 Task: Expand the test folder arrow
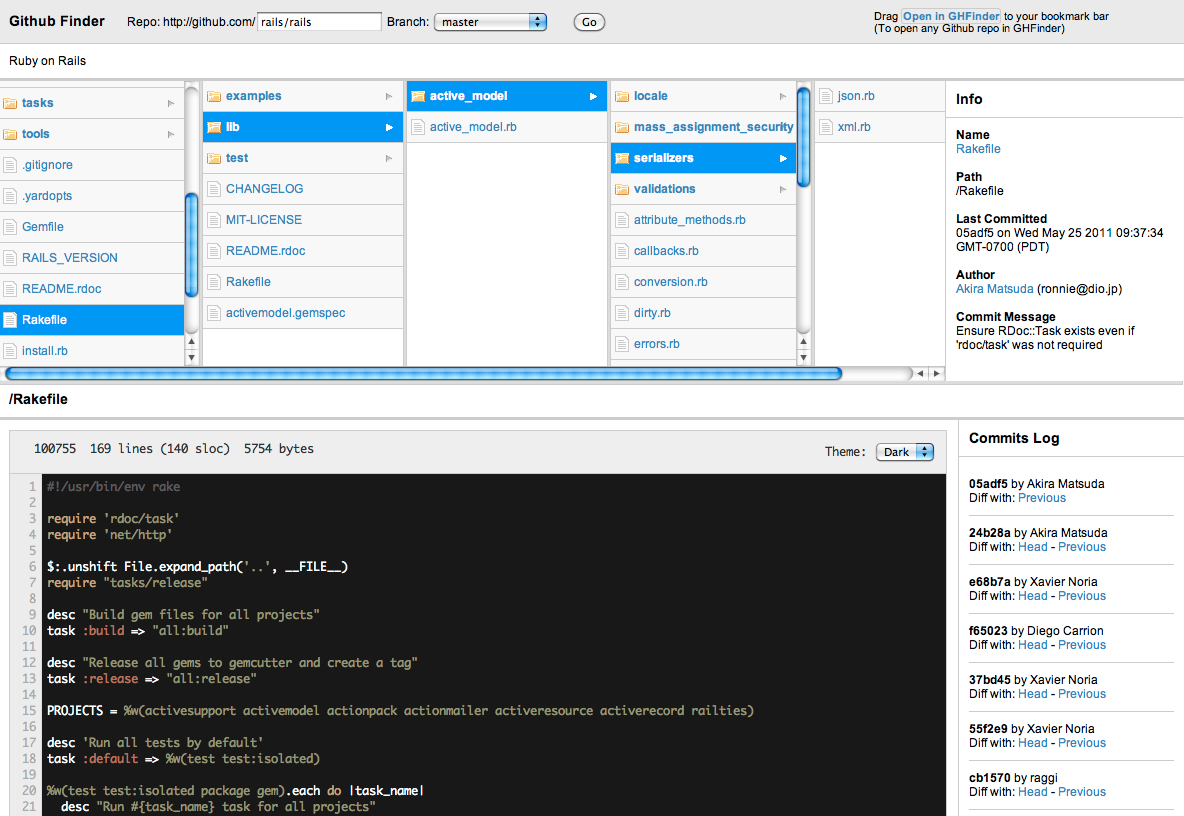coord(389,159)
